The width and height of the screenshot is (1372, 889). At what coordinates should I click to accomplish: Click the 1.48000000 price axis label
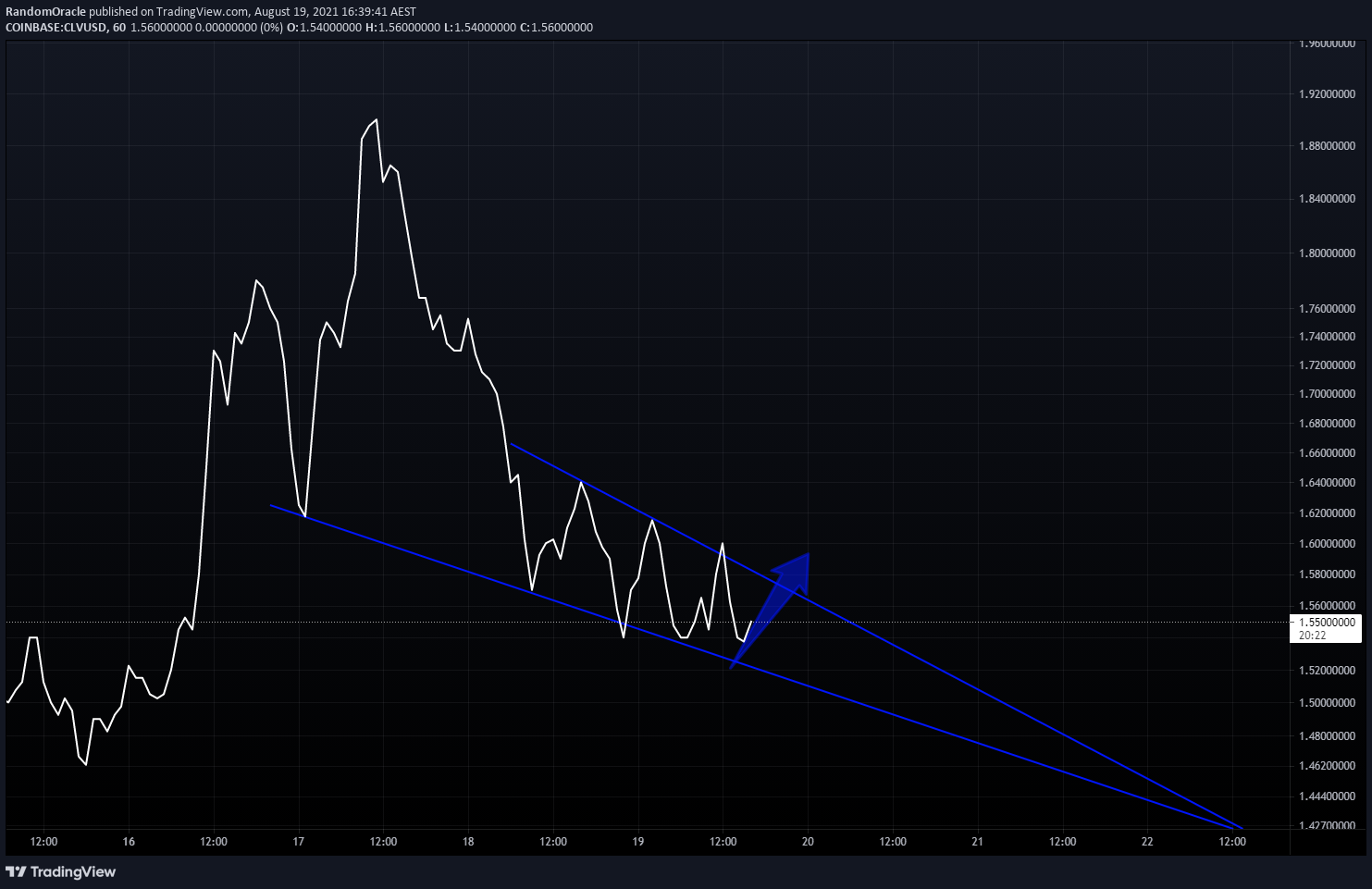pos(1328,736)
